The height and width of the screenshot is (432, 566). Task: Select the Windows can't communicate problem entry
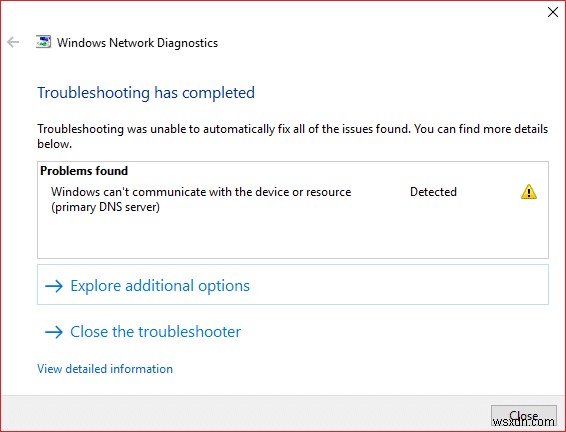[x=201, y=199]
